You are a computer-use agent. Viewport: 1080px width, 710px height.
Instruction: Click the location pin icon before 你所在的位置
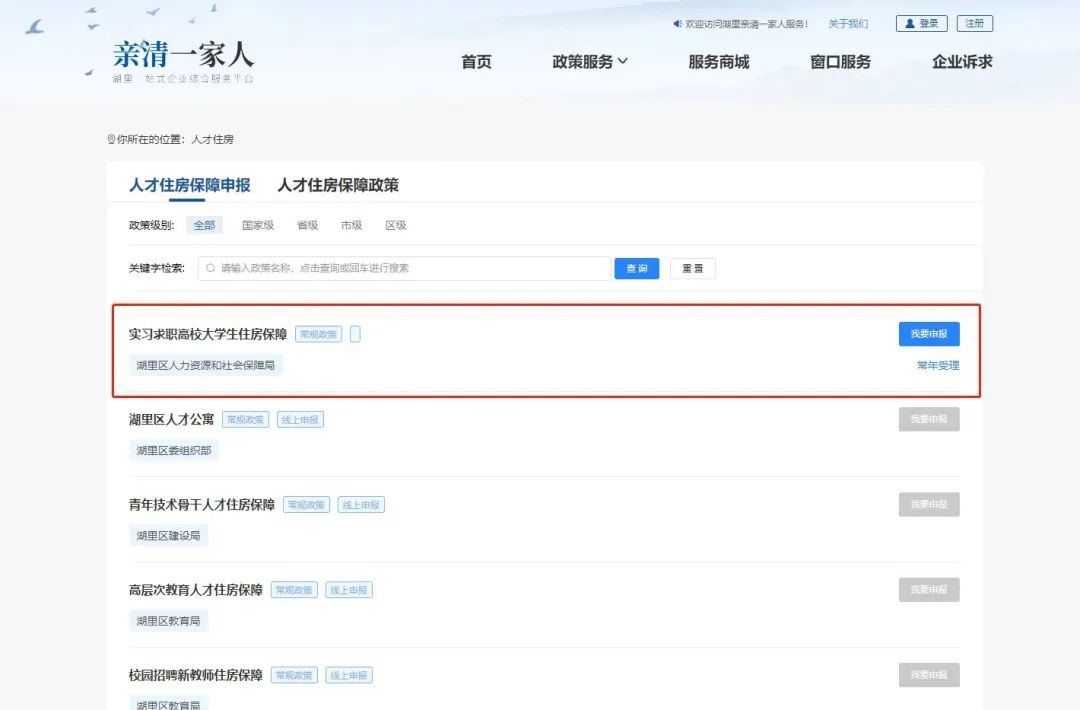(x=111, y=140)
